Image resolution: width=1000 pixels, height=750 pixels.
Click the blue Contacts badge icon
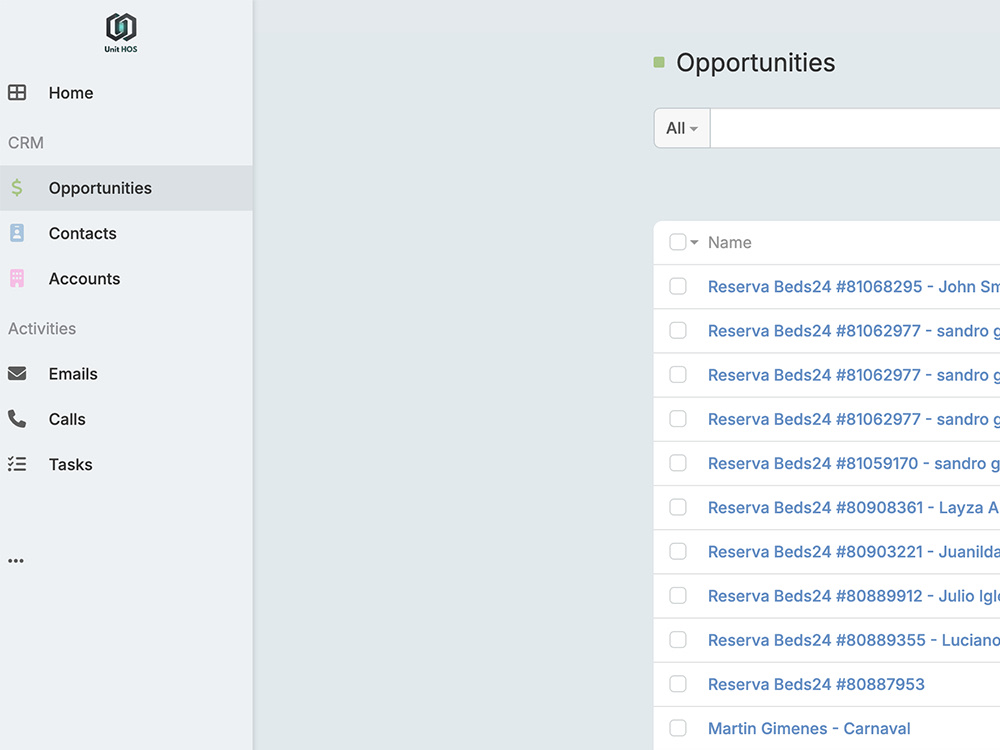[17, 233]
